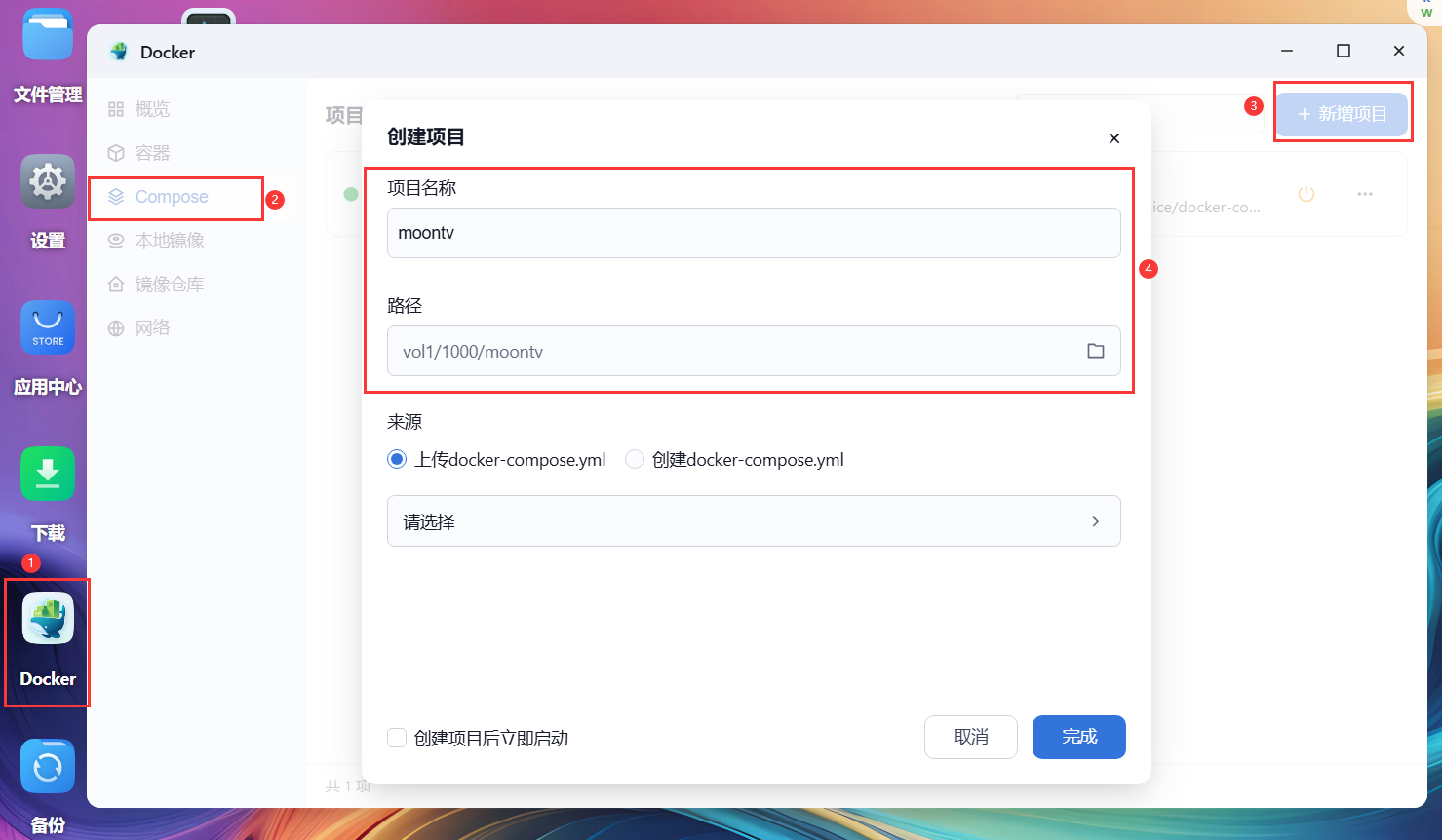The height and width of the screenshot is (840, 1442).
Task: Click the folder browse icon in 路径 field
Action: coord(1096,351)
